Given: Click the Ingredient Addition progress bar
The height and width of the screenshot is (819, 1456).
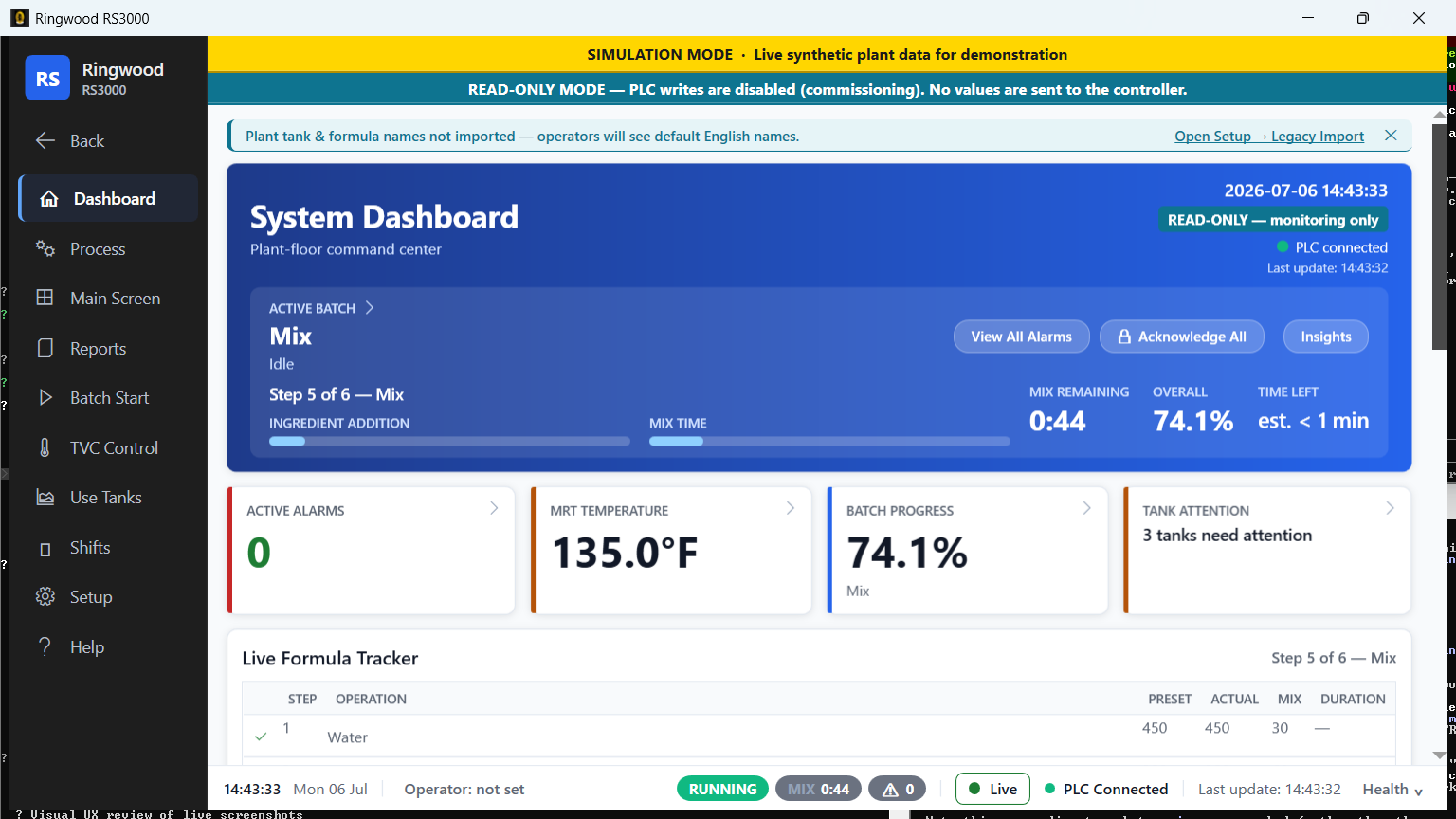Looking at the screenshot, I should [449, 441].
